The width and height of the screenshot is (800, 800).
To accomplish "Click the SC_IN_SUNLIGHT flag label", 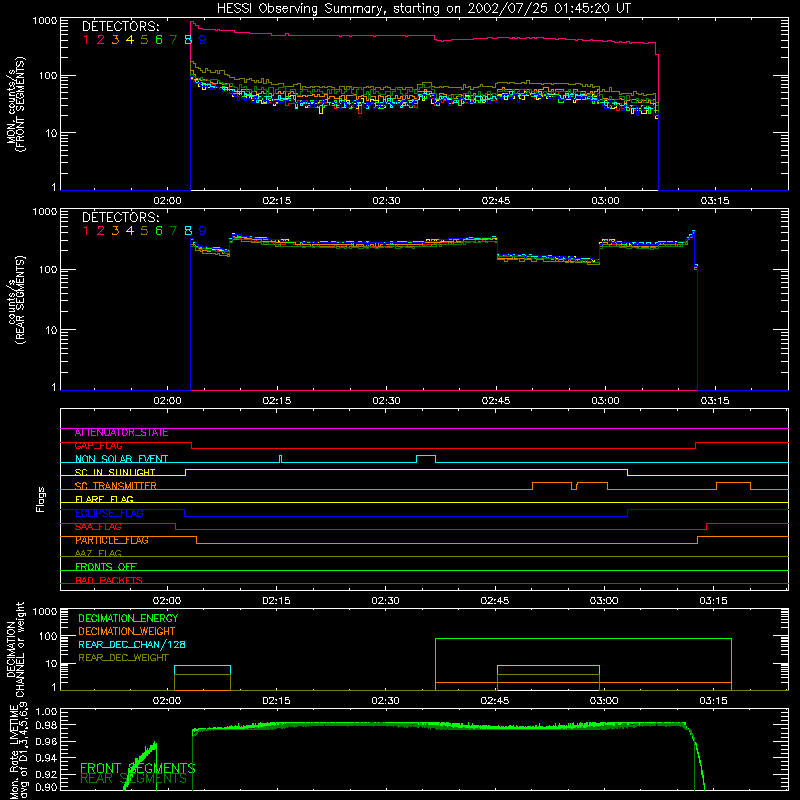I will click(115, 472).
